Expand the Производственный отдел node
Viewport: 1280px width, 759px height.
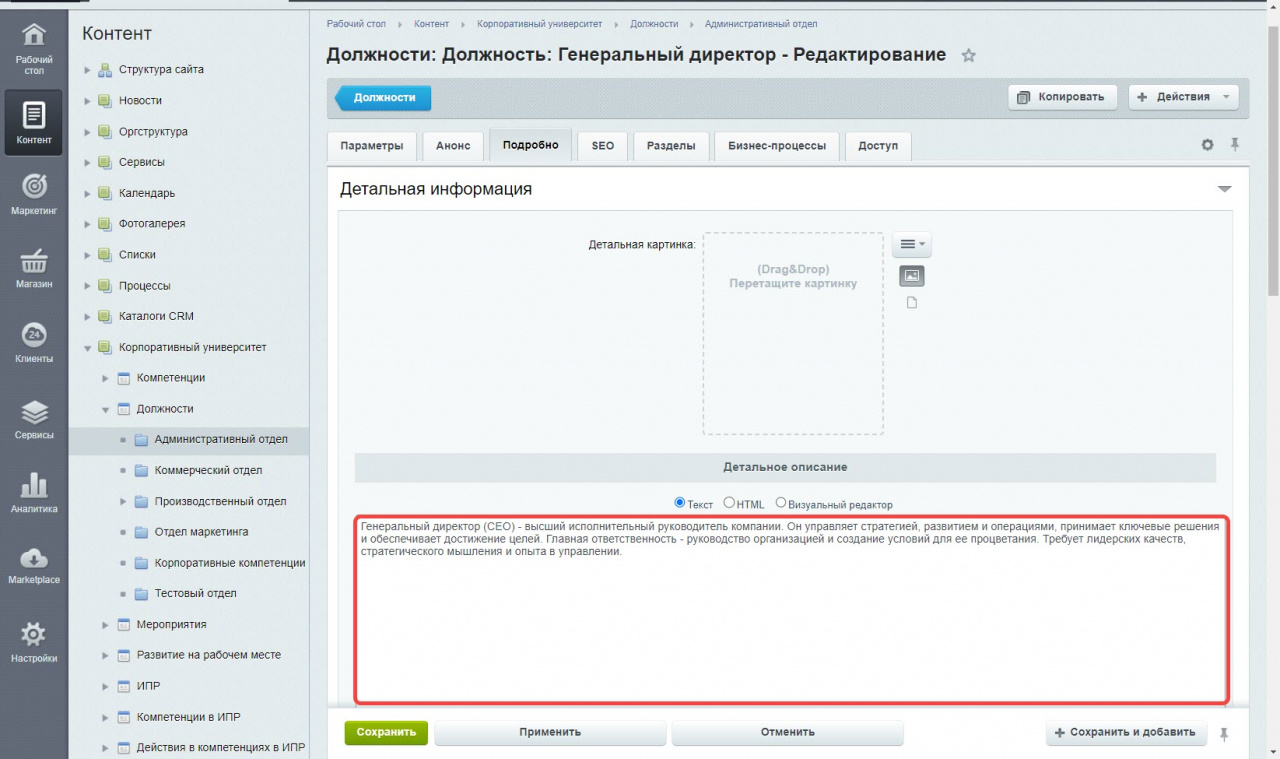(123, 501)
